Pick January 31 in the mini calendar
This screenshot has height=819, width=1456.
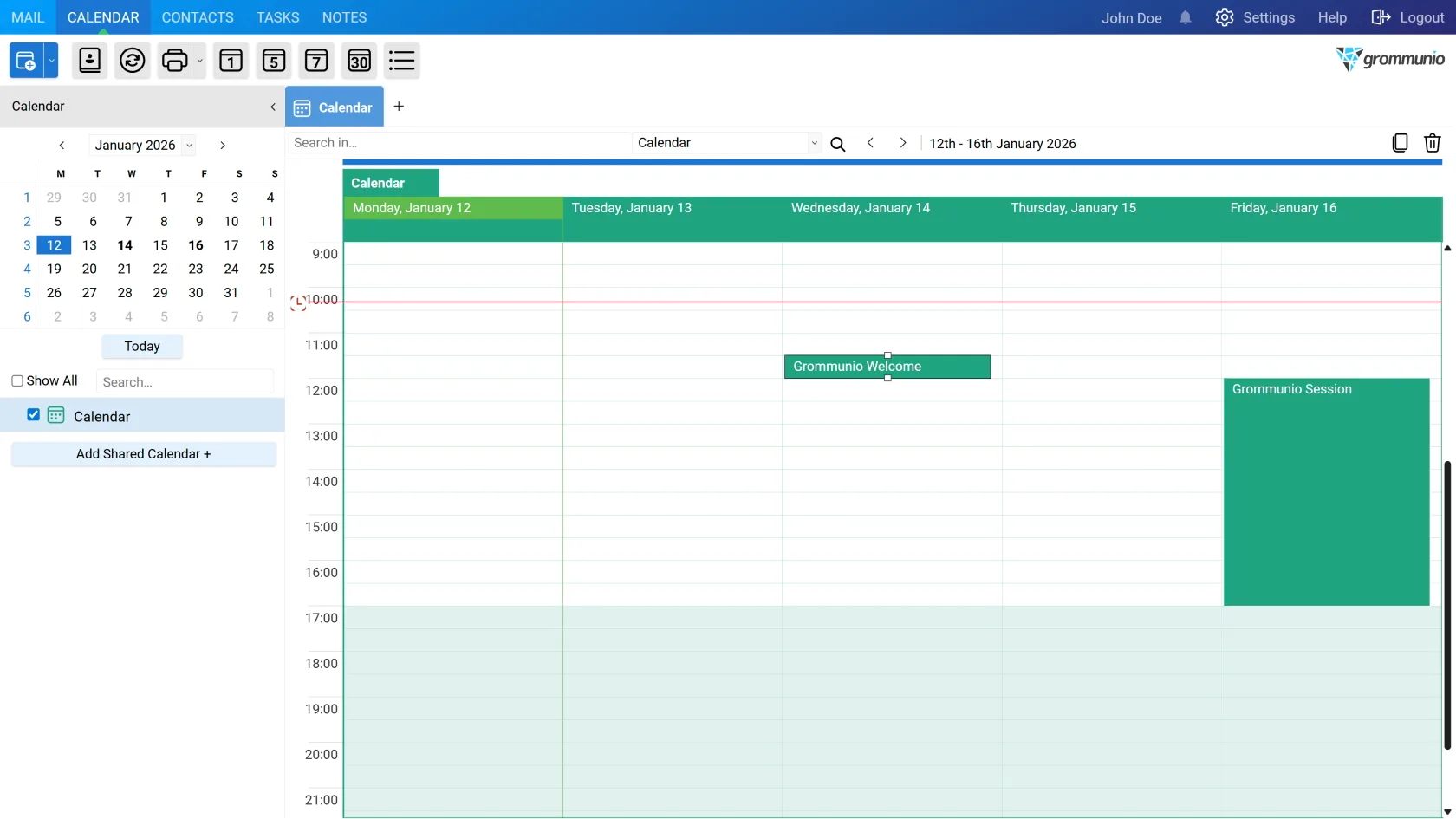point(231,293)
